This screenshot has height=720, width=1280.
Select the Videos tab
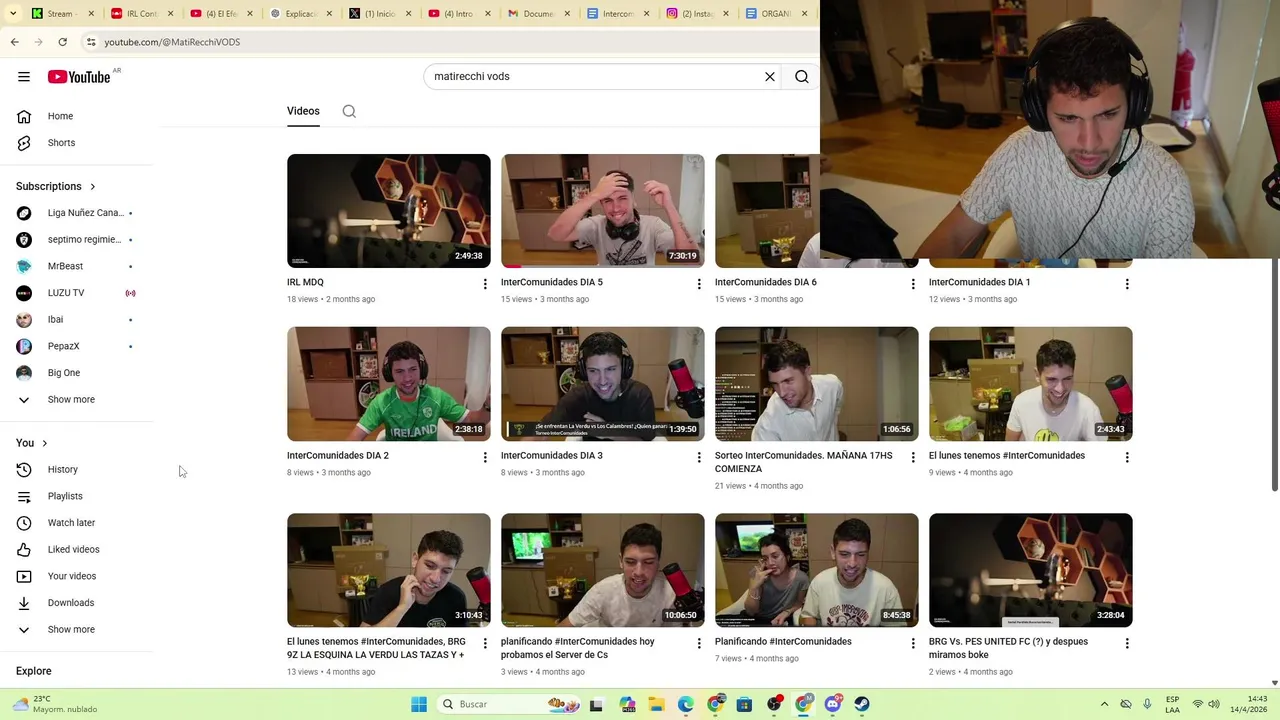click(303, 111)
